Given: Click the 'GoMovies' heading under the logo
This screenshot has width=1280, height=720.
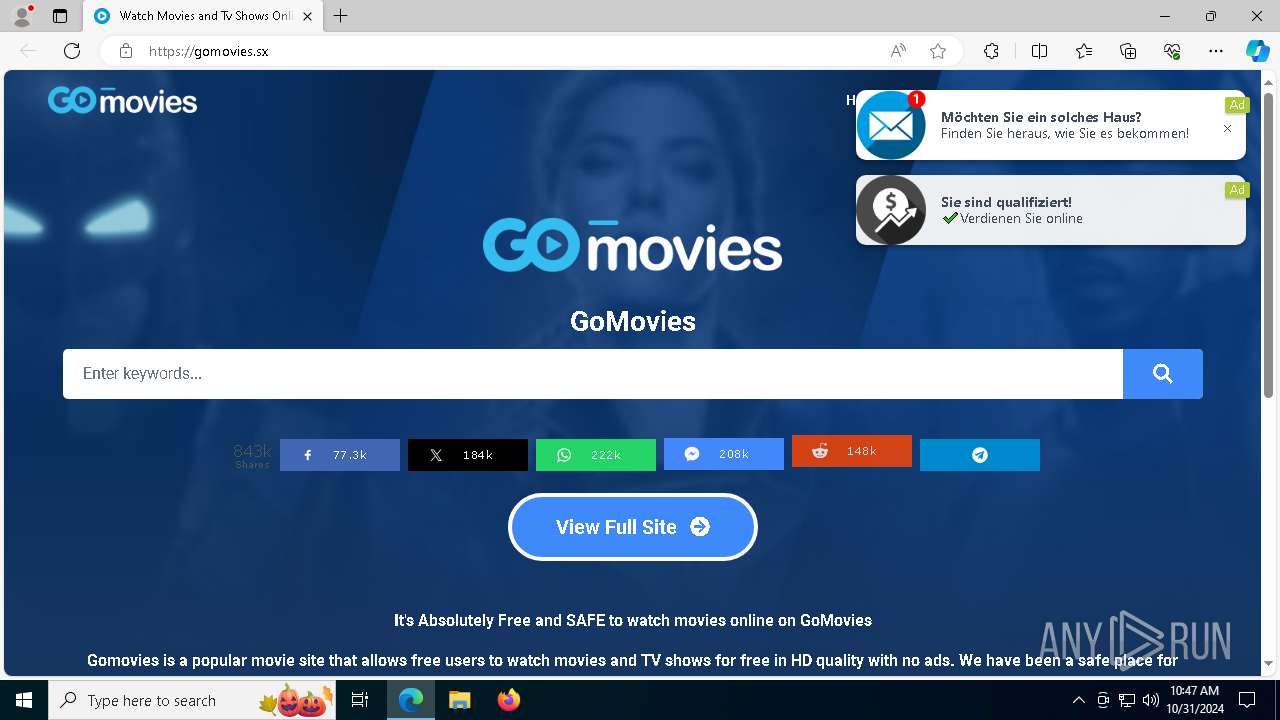Looking at the screenshot, I should (633, 321).
